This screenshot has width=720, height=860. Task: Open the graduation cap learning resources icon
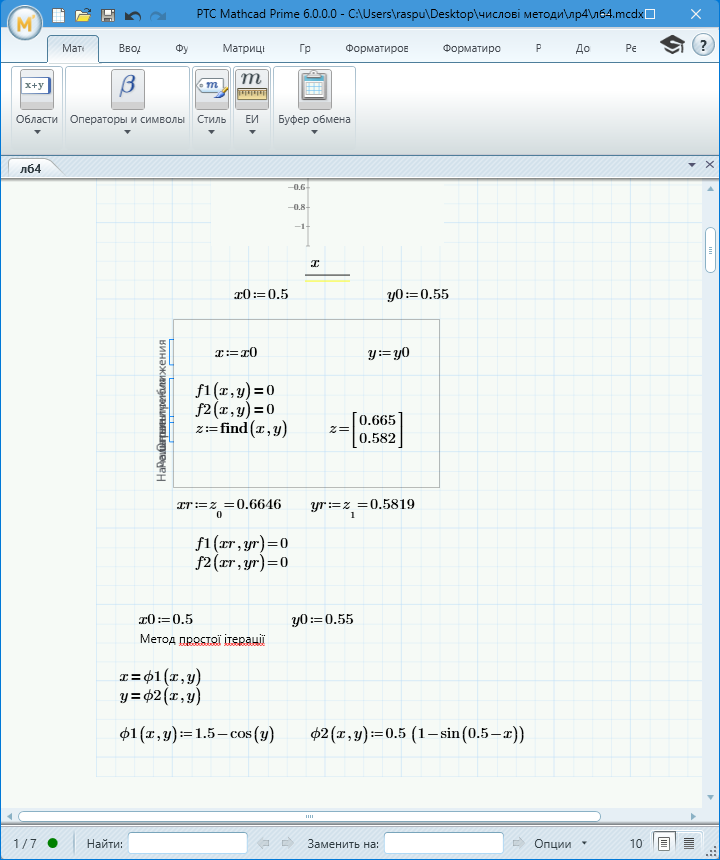coord(672,44)
